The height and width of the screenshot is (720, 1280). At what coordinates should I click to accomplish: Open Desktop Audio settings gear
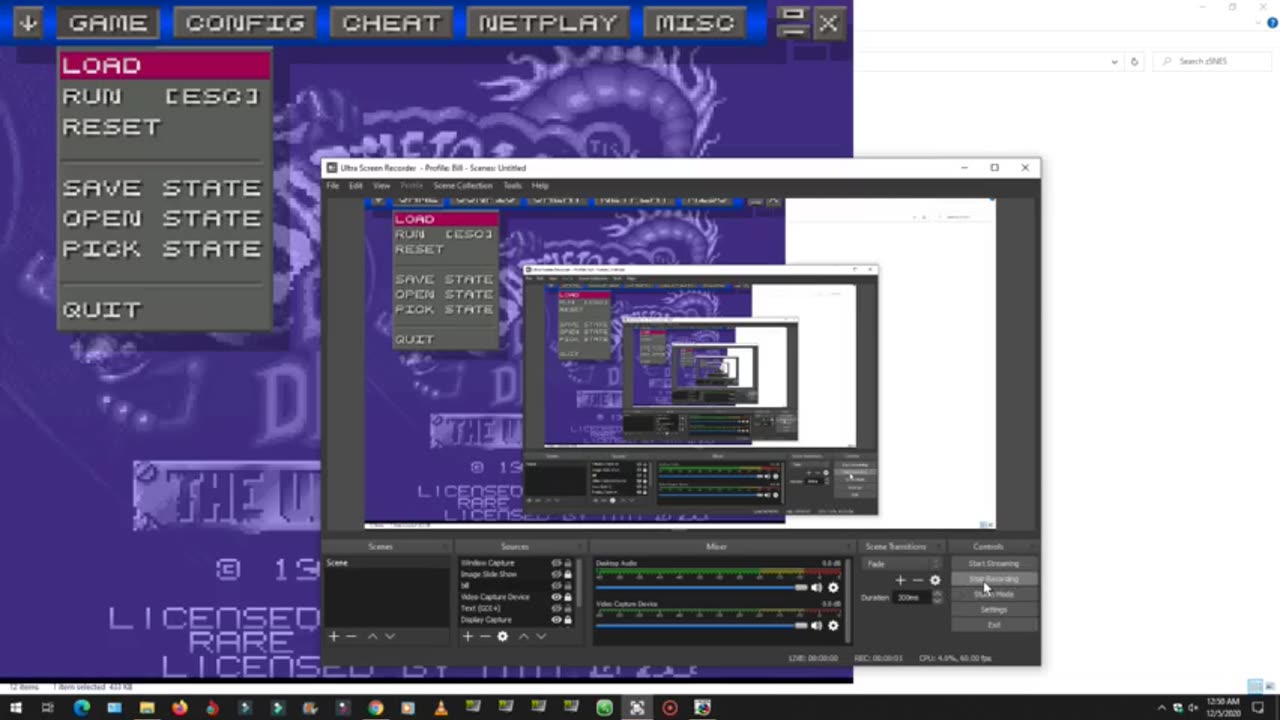coord(833,587)
